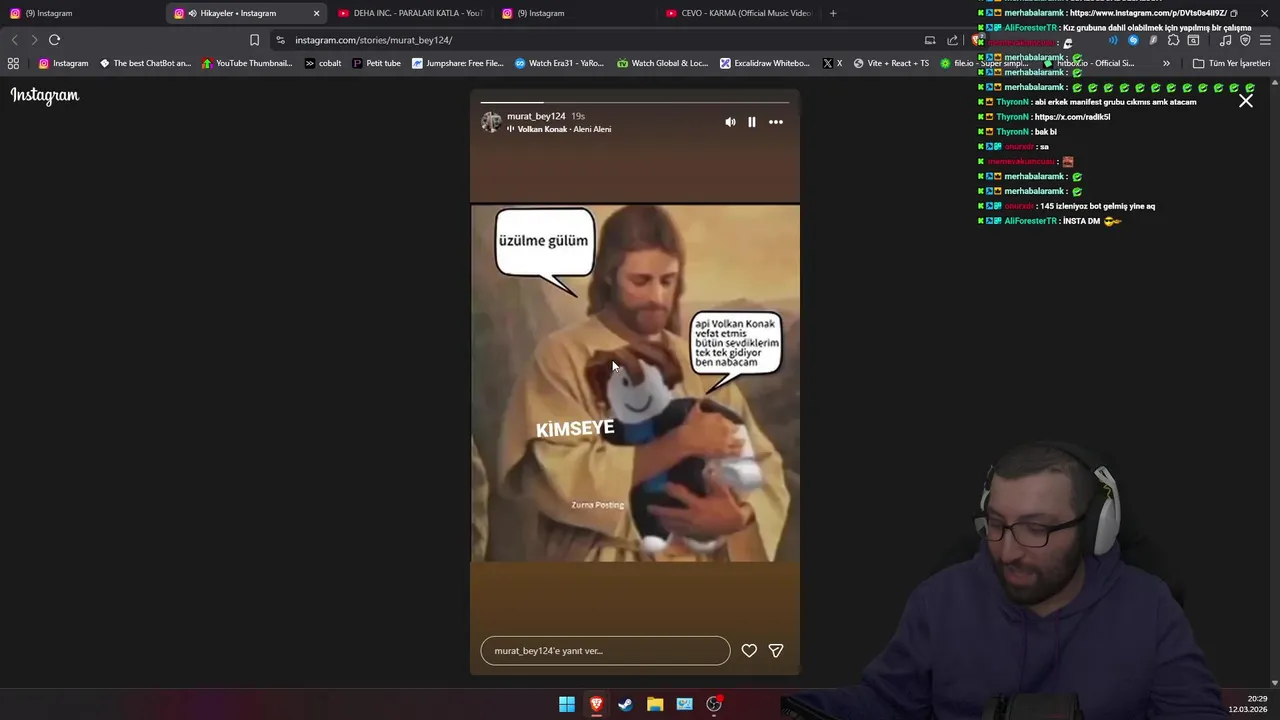The width and height of the screenshot is (1280, 720).
Task: Open the Volkan Konak · Aleni Aleni music link
Action: coord(564,129)
